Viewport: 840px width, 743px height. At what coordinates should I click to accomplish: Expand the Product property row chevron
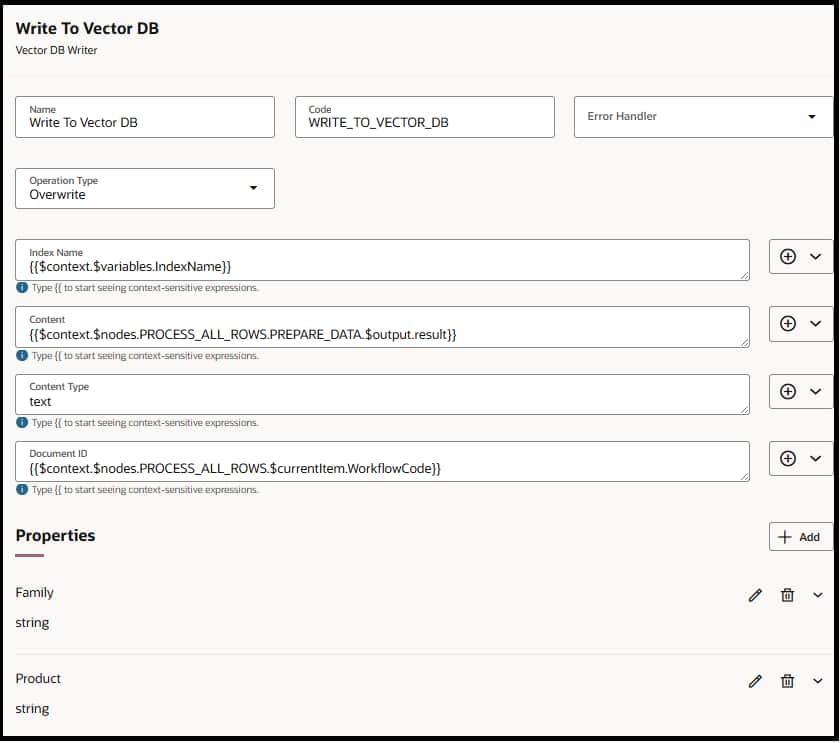tap(818, 681)
